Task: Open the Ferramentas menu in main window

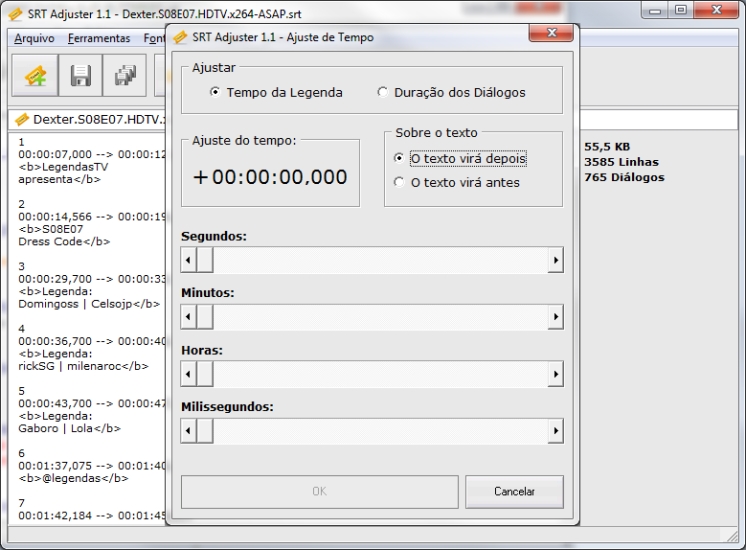Action: (99, 38)
